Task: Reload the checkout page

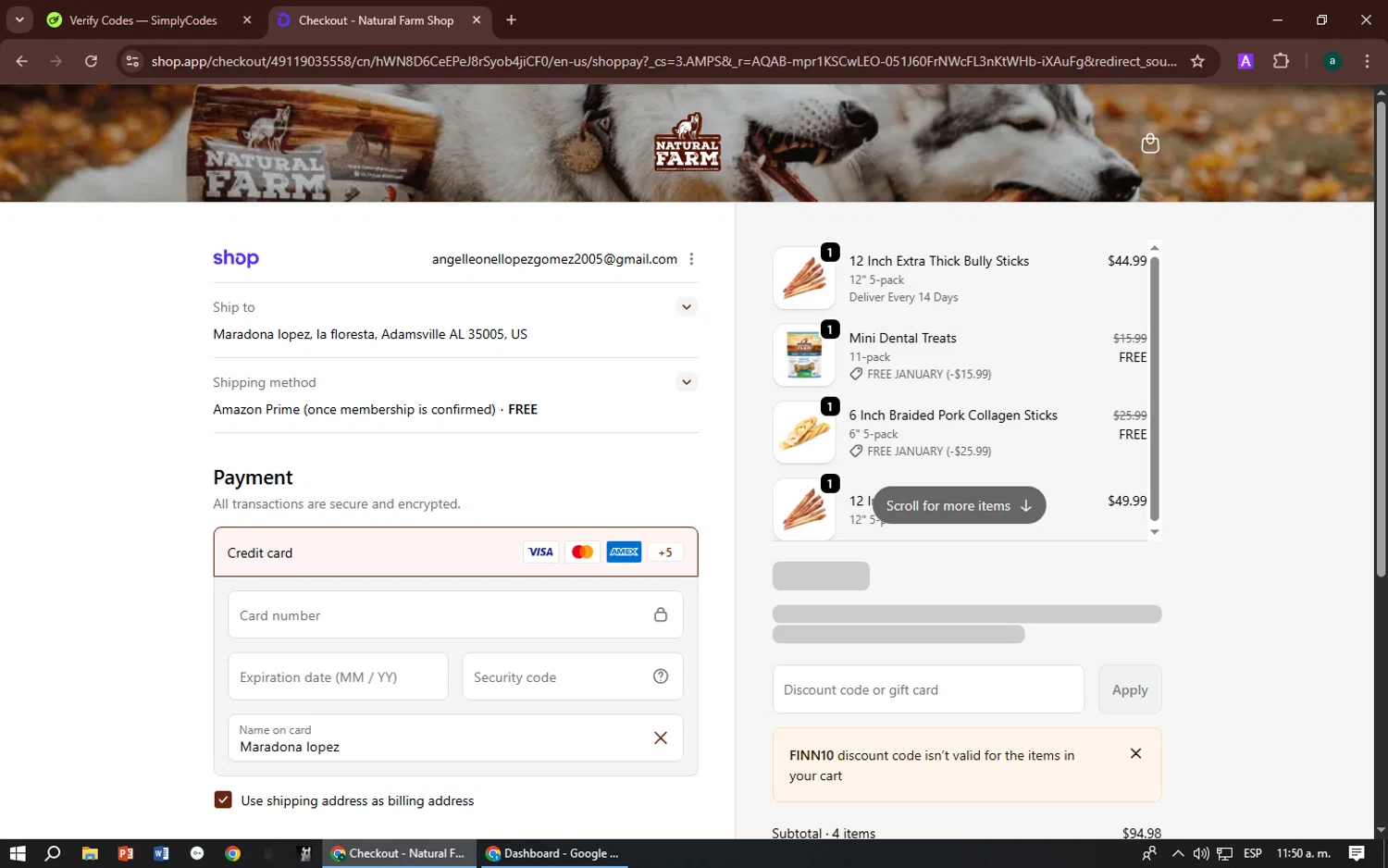Action: click(x=91, y=61)
